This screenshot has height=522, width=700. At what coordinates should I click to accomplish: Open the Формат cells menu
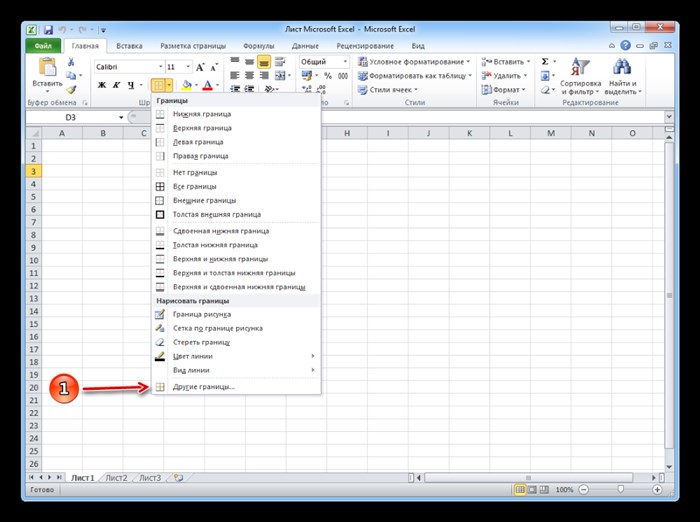coord(504,90)
